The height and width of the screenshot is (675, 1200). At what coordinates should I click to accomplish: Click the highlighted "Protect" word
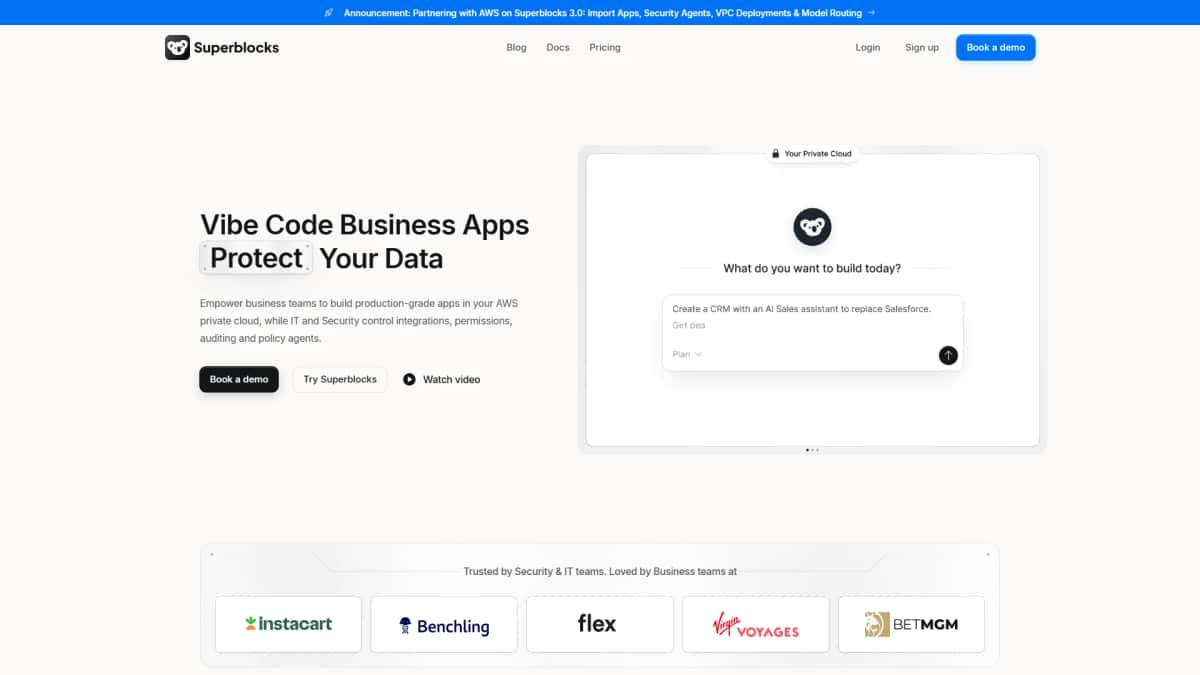click(x=256, y=258)
